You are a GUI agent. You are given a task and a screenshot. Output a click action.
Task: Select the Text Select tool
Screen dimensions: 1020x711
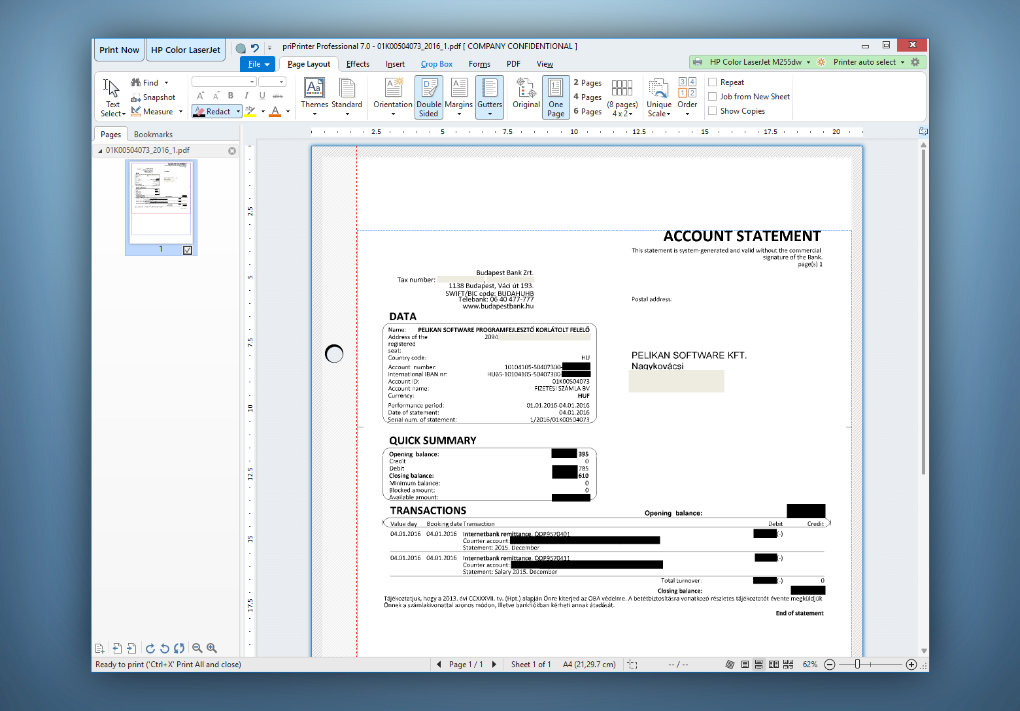pyautogui.click(x=113, y=98)
